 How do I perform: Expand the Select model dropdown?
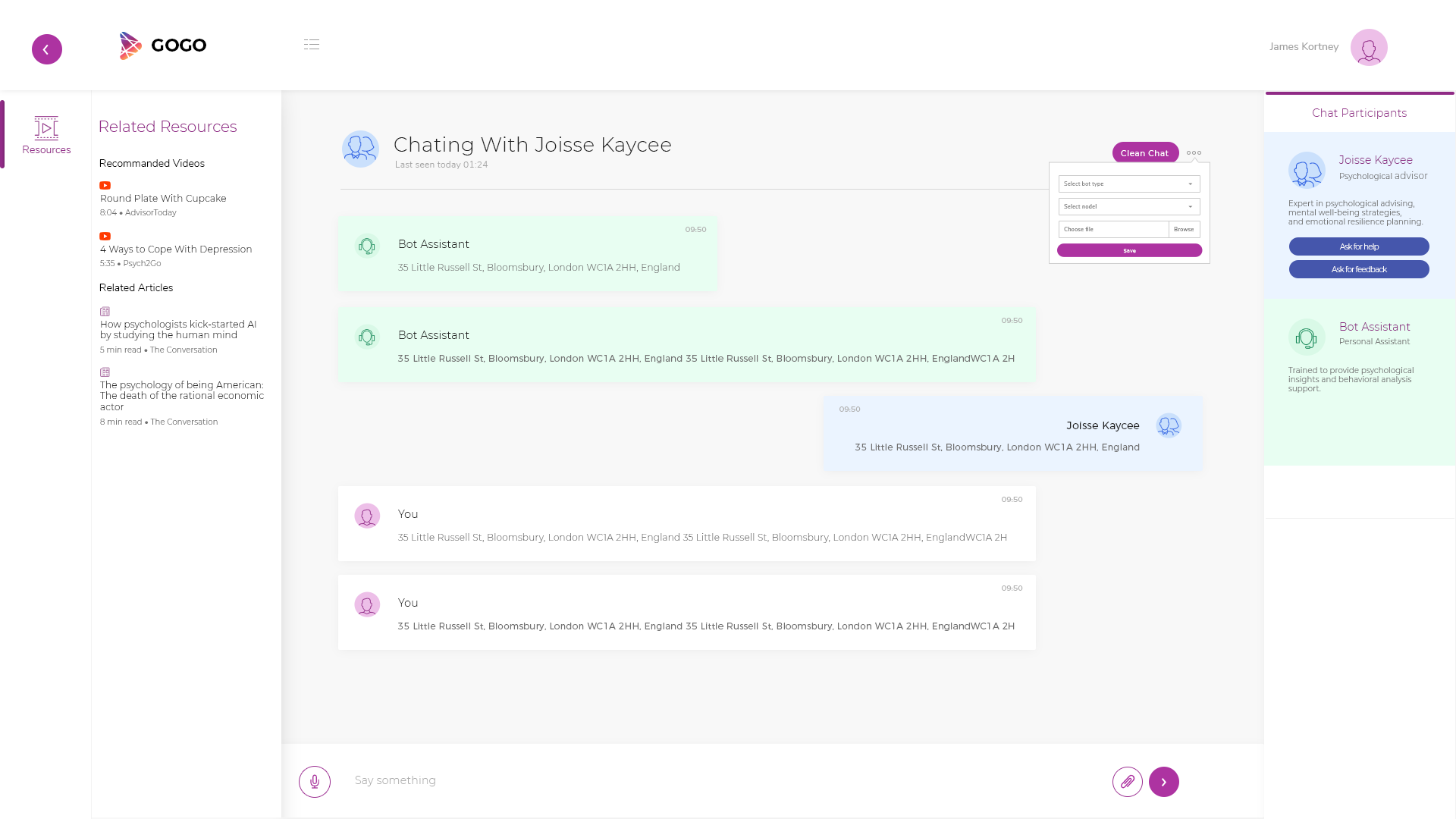pos(1128,206)
